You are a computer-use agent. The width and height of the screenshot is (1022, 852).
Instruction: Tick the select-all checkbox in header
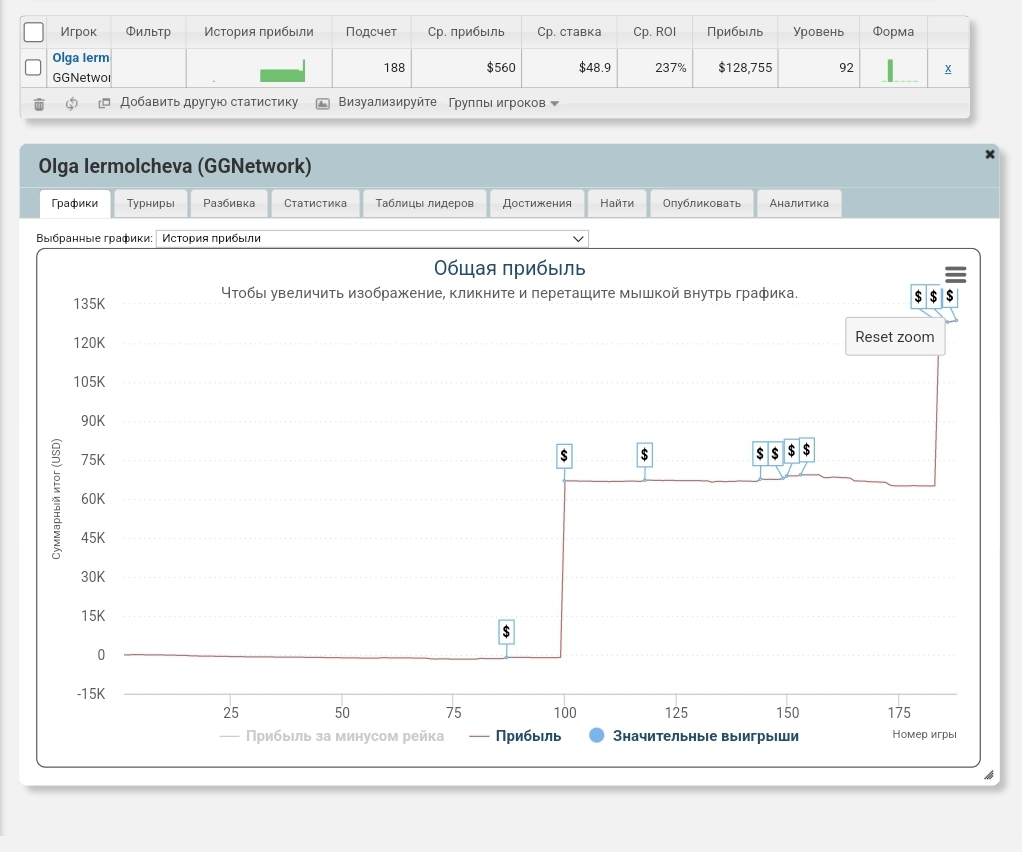34,32
